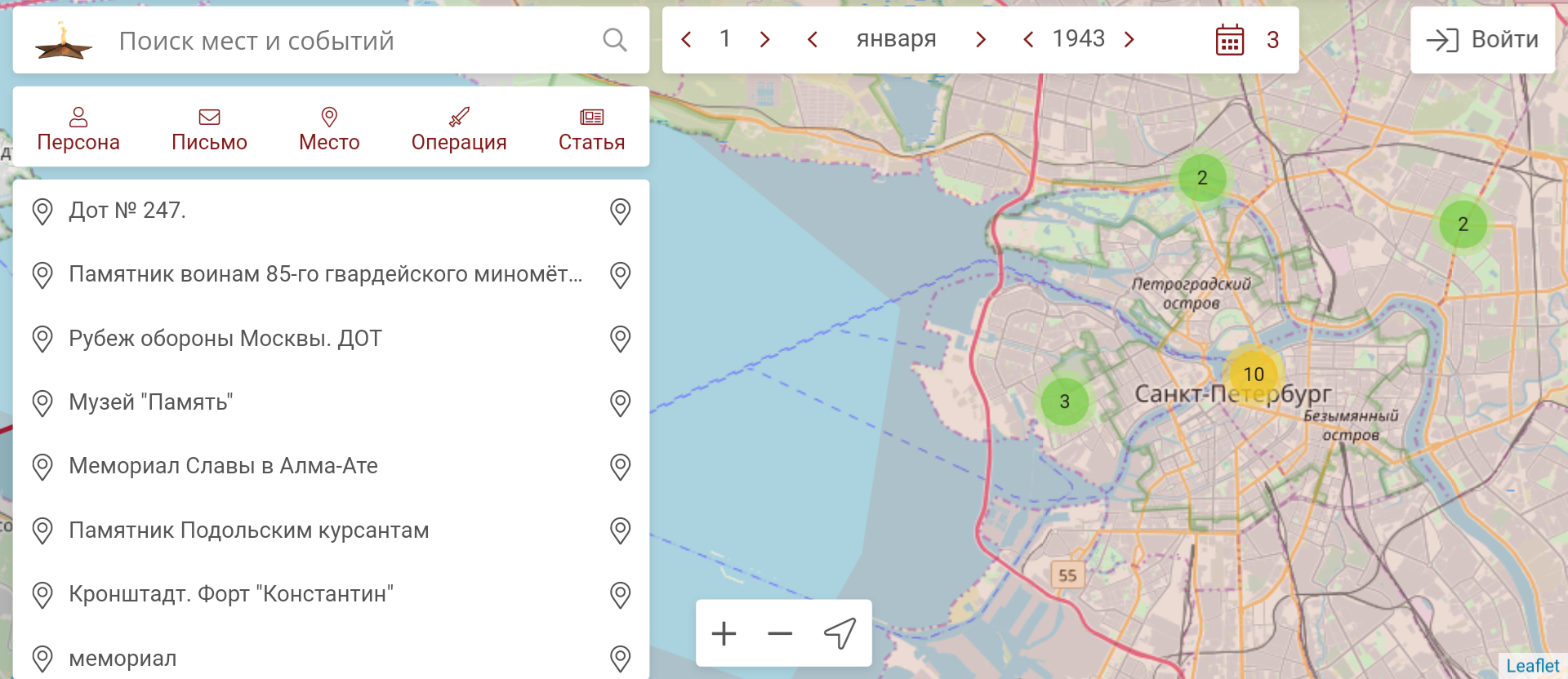Show Дот № 247. on map pin
The width and height of the screenshot is (1568, 679).
[x=621, y=211]
